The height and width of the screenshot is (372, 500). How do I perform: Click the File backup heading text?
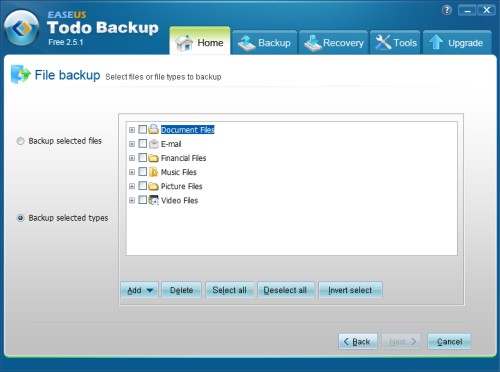coord(67,75)
